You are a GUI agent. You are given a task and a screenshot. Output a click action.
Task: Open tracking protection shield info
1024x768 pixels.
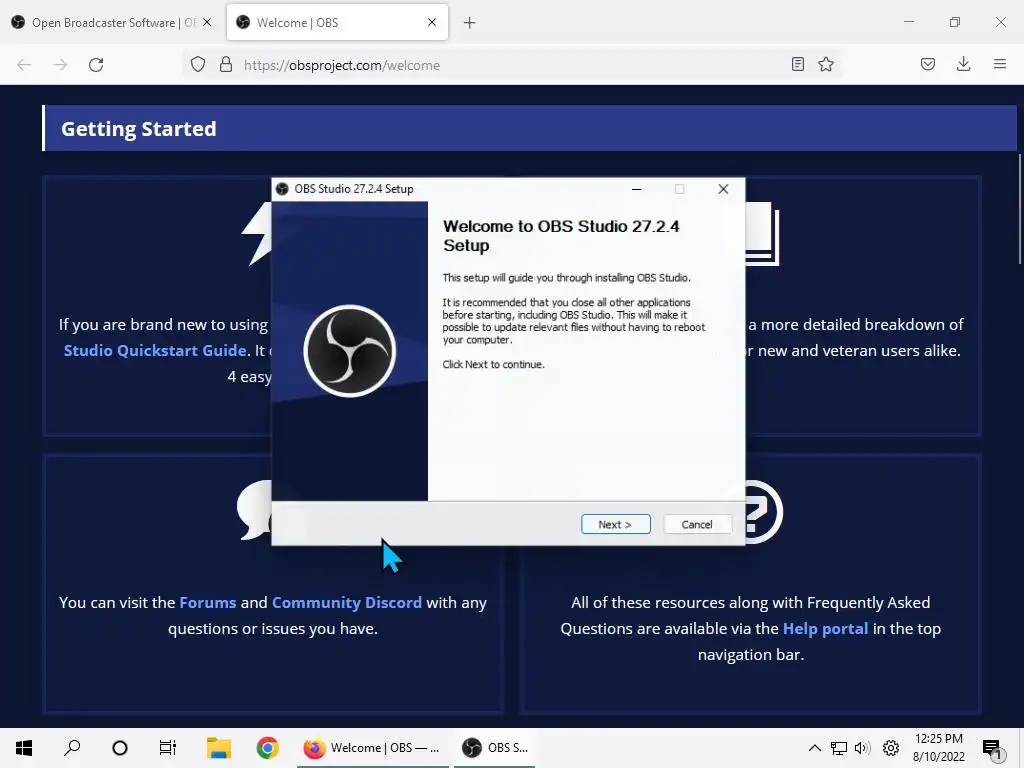point(198,65)
